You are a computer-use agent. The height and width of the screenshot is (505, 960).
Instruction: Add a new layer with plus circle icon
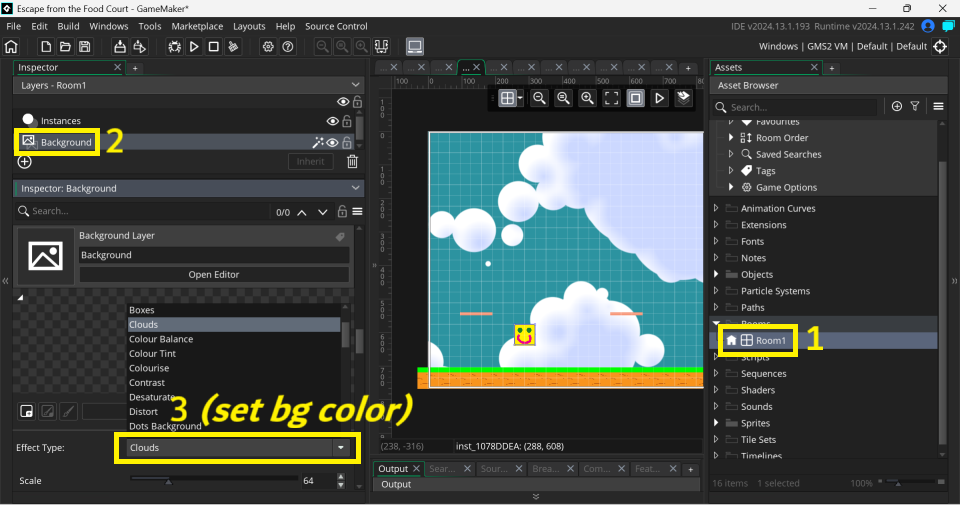pos(25,162)
